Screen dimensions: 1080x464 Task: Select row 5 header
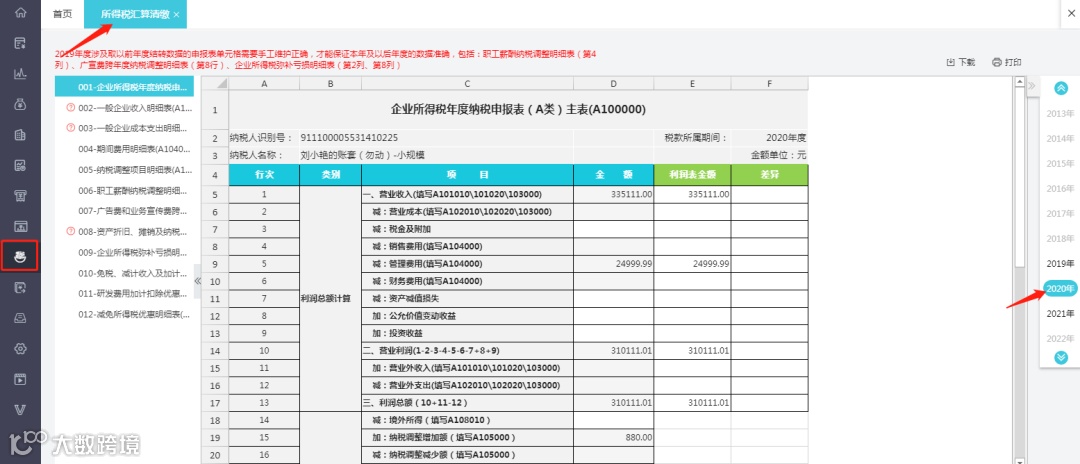[215, 194]
